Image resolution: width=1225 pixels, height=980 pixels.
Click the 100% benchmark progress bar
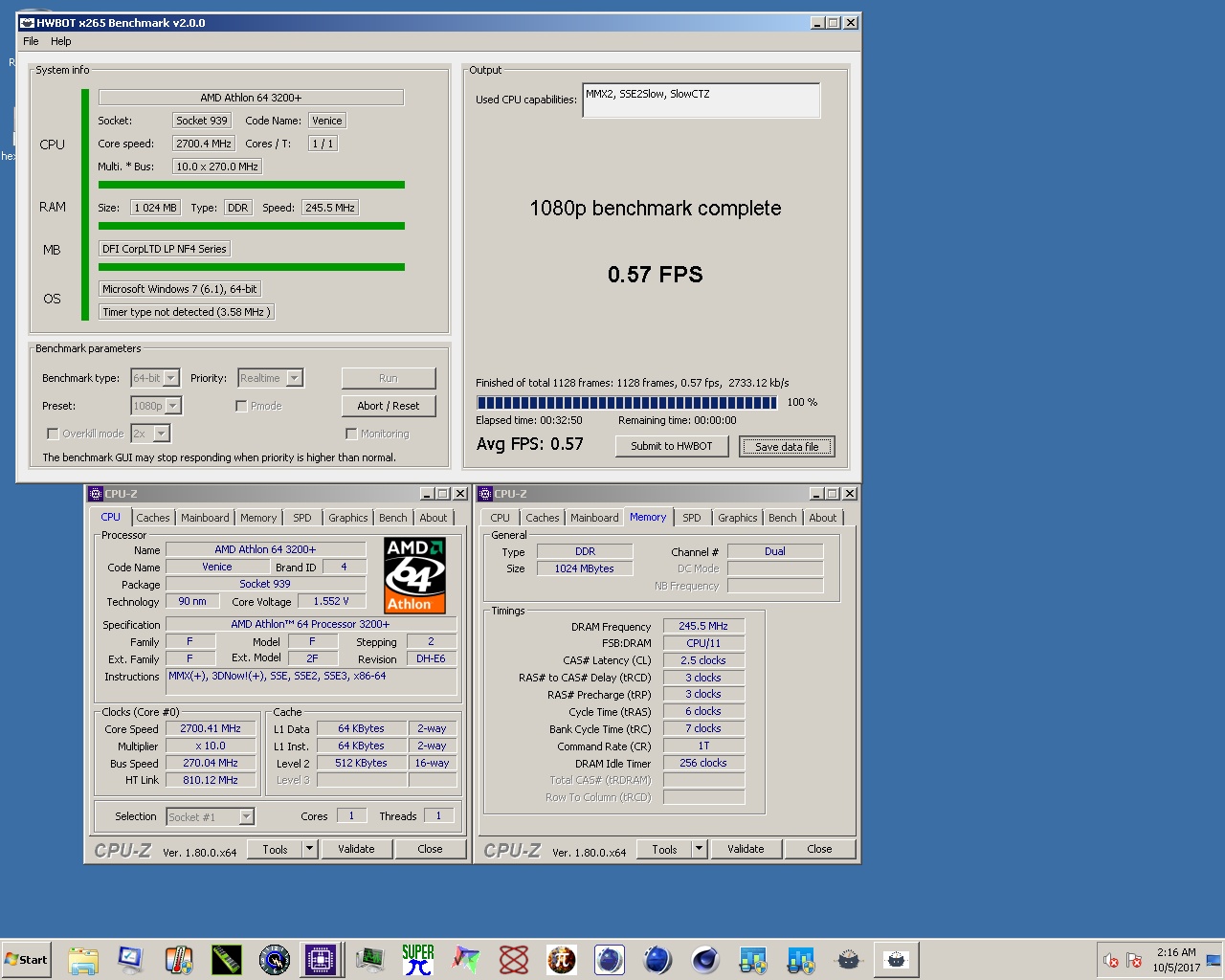coord(627,403)
